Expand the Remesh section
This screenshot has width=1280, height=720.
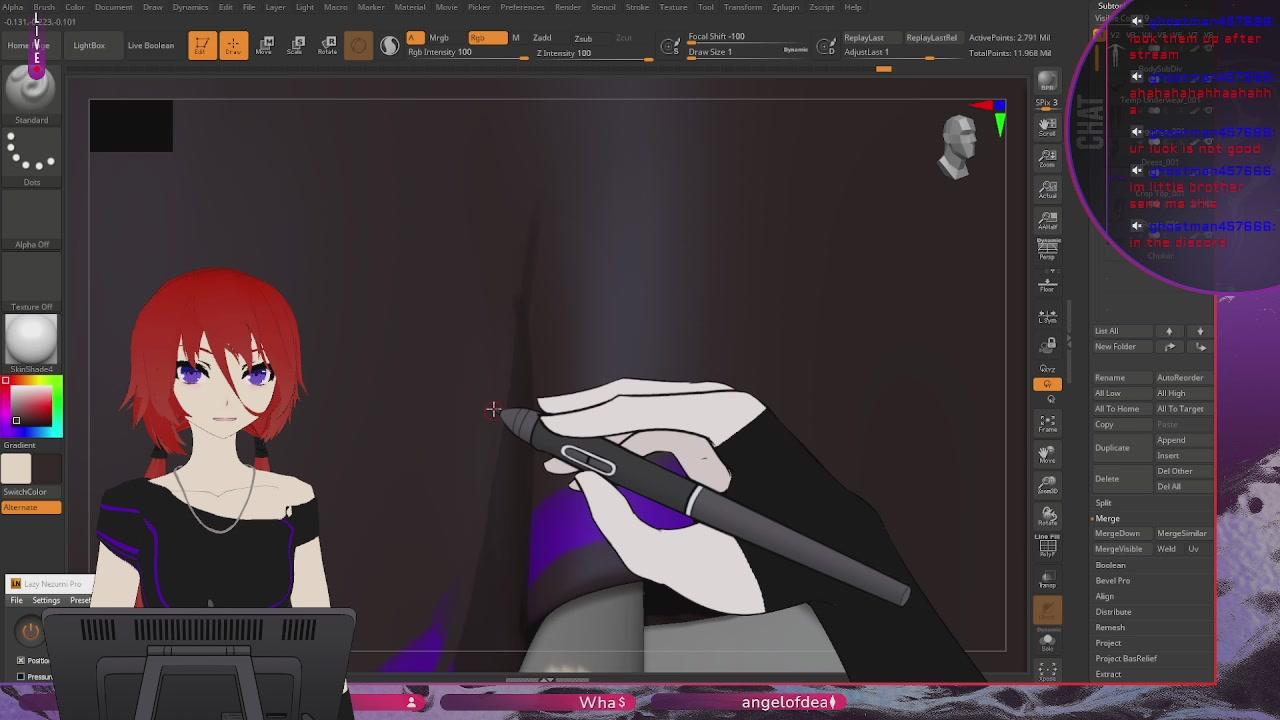click(1110, 628)
